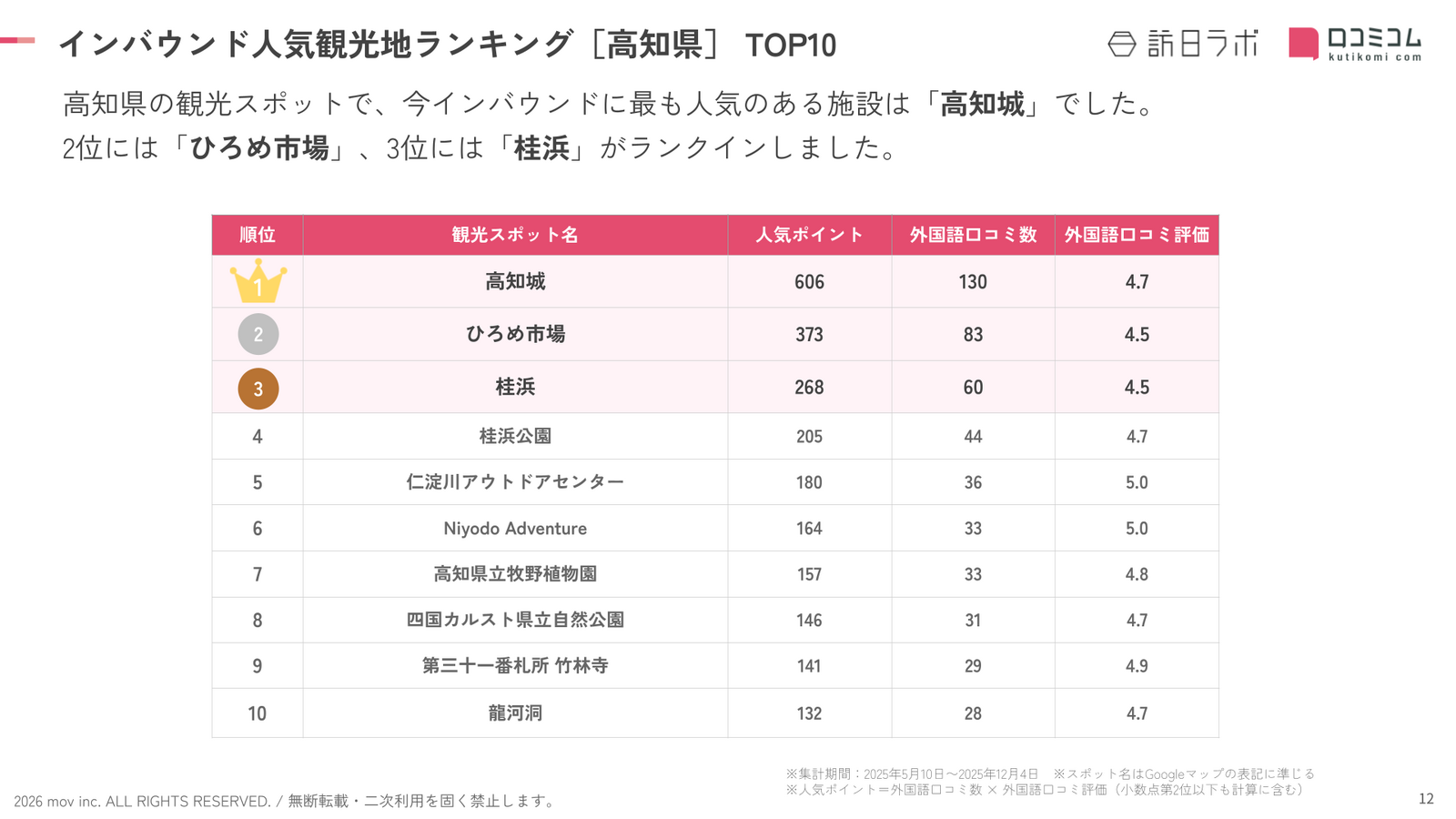Select the 高知県立牧野植物園 entry

point(515,574)
